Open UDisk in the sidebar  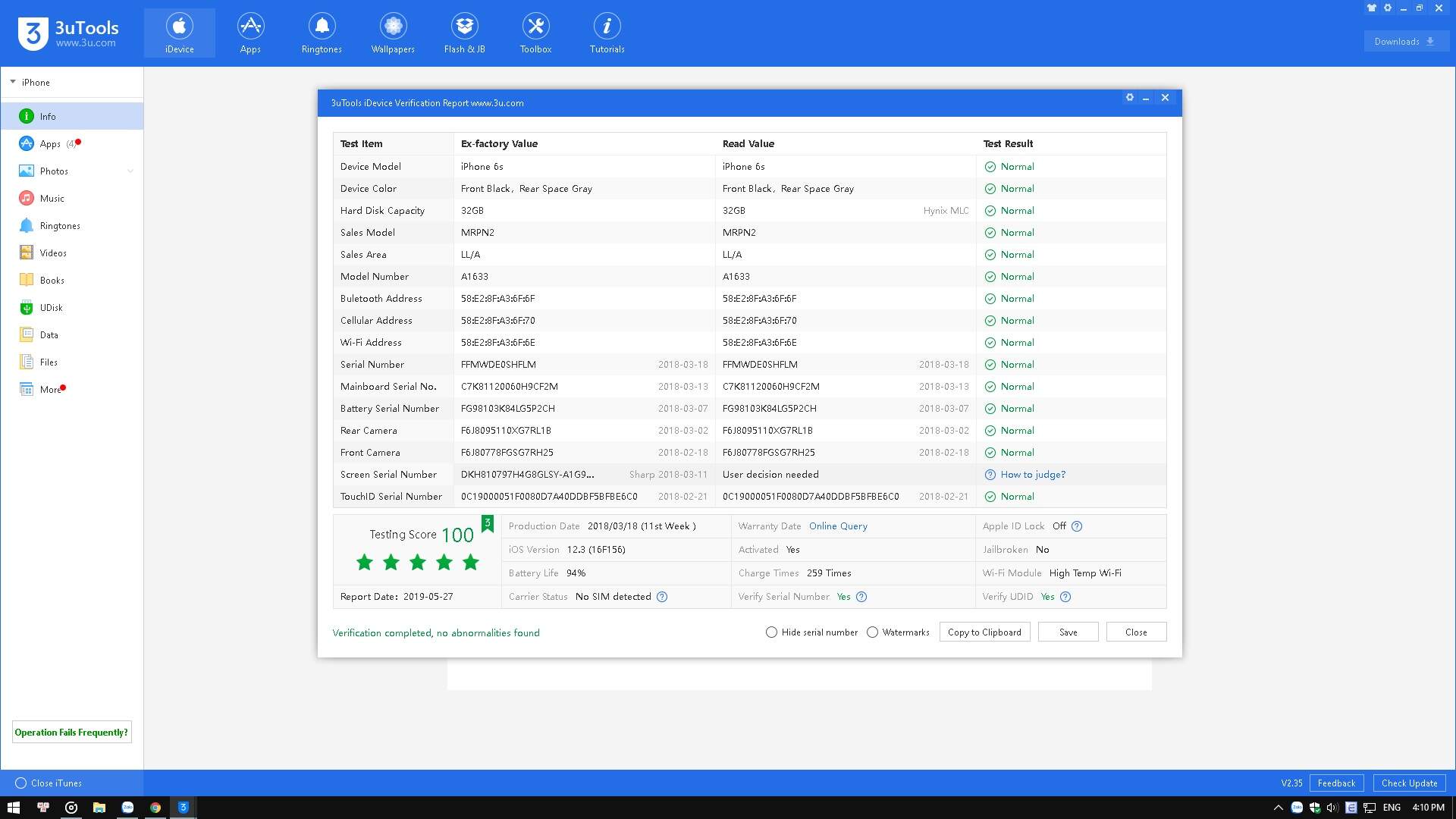click(x=51, y=308)
